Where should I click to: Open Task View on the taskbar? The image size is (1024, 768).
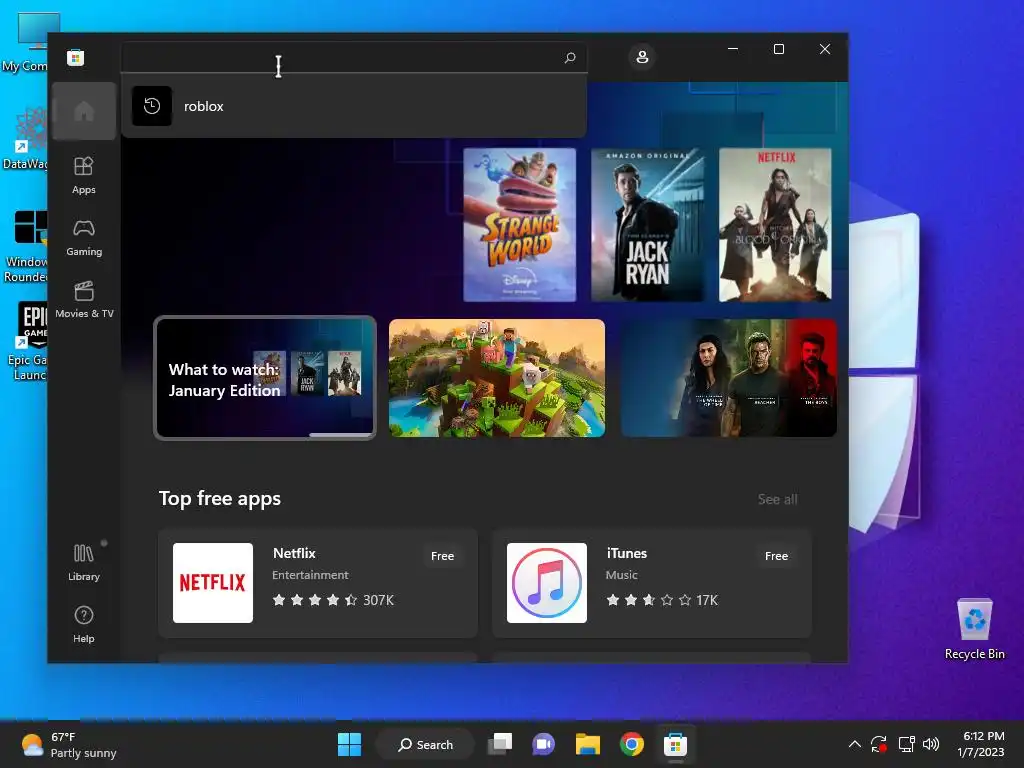tap(500, 744)
